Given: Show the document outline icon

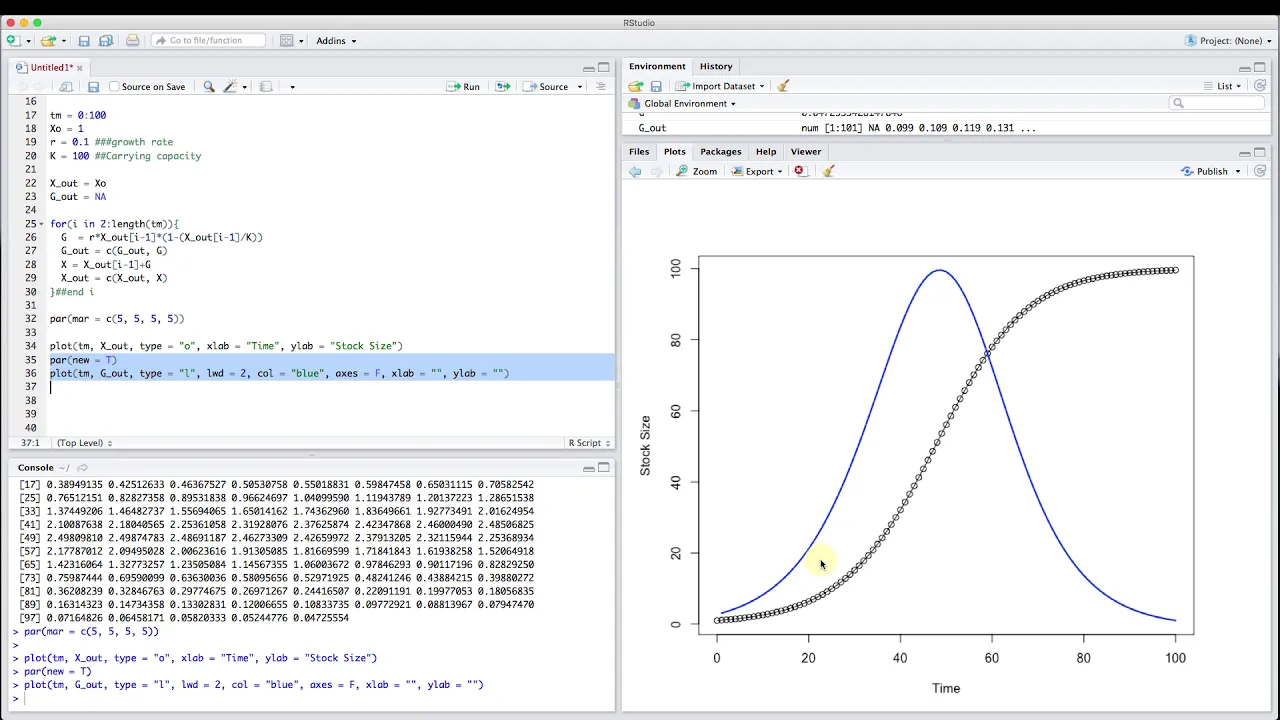Looking at the screenshot, I should (x=601, y=87).
